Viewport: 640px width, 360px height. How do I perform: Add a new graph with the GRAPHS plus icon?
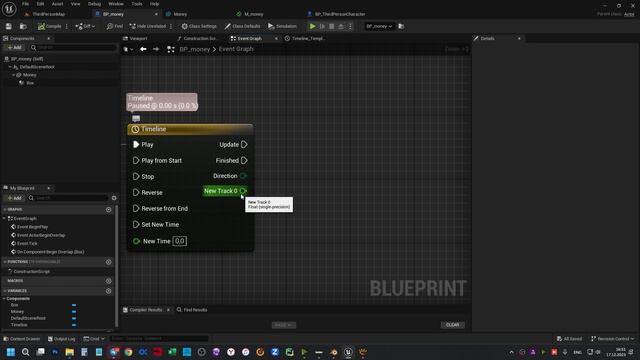pos(109,210)
